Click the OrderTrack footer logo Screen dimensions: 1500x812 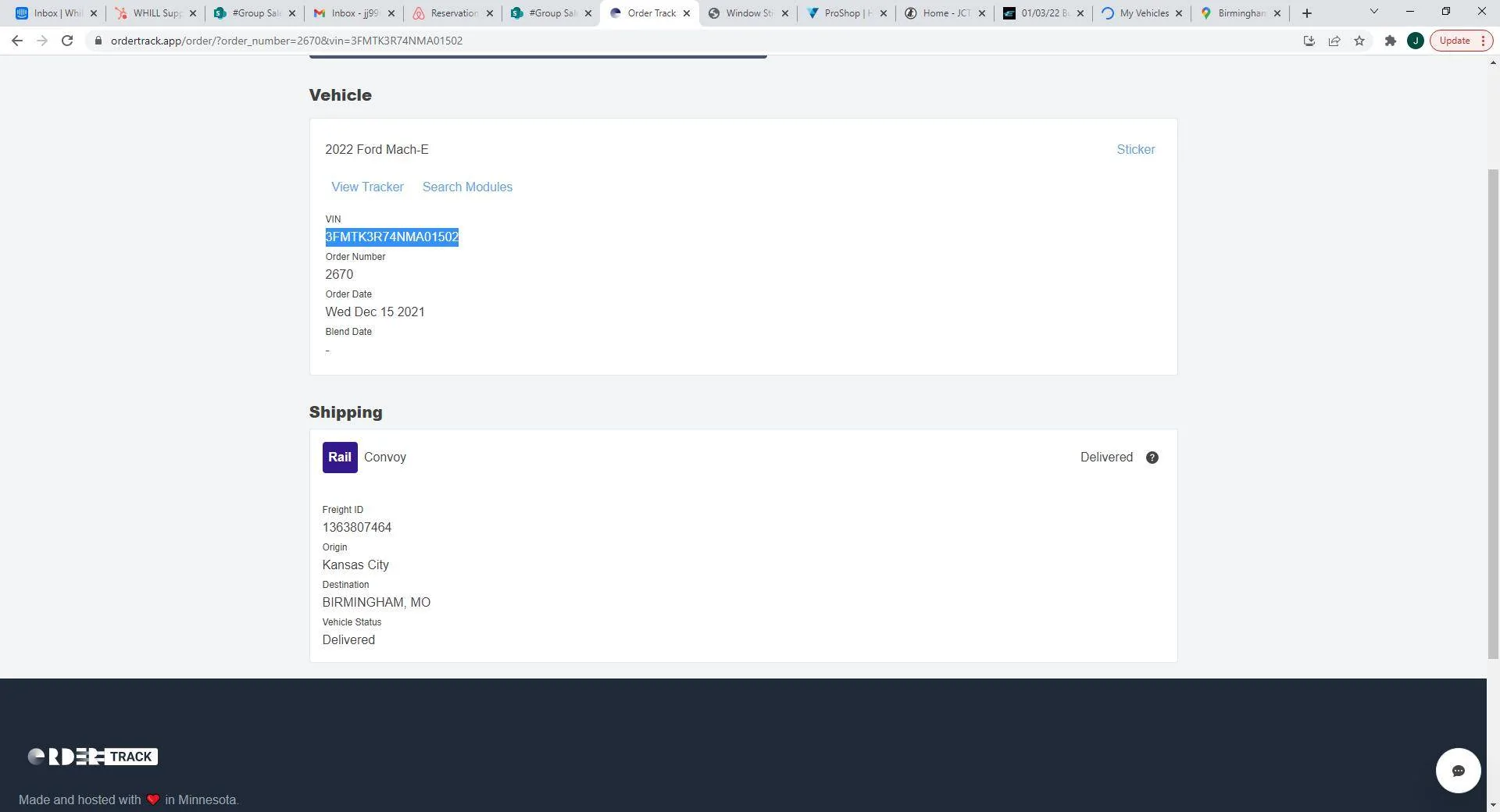93,757
